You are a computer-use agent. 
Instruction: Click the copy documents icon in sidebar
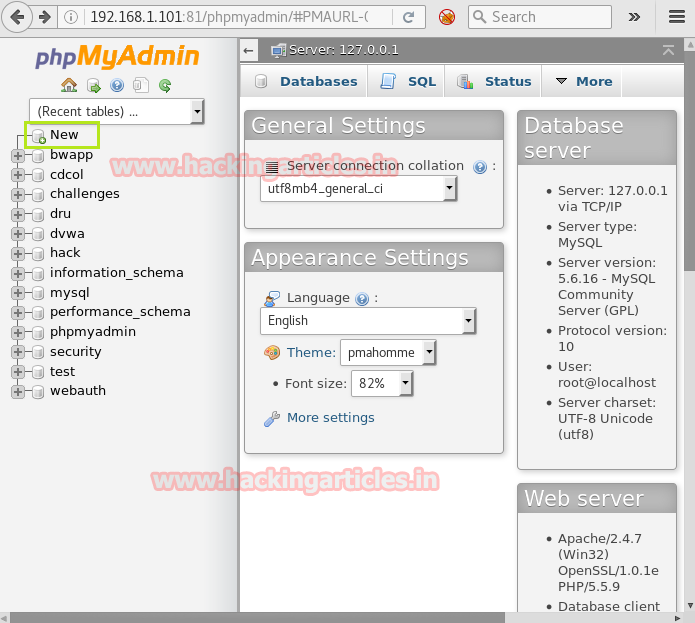click(141, 85)
